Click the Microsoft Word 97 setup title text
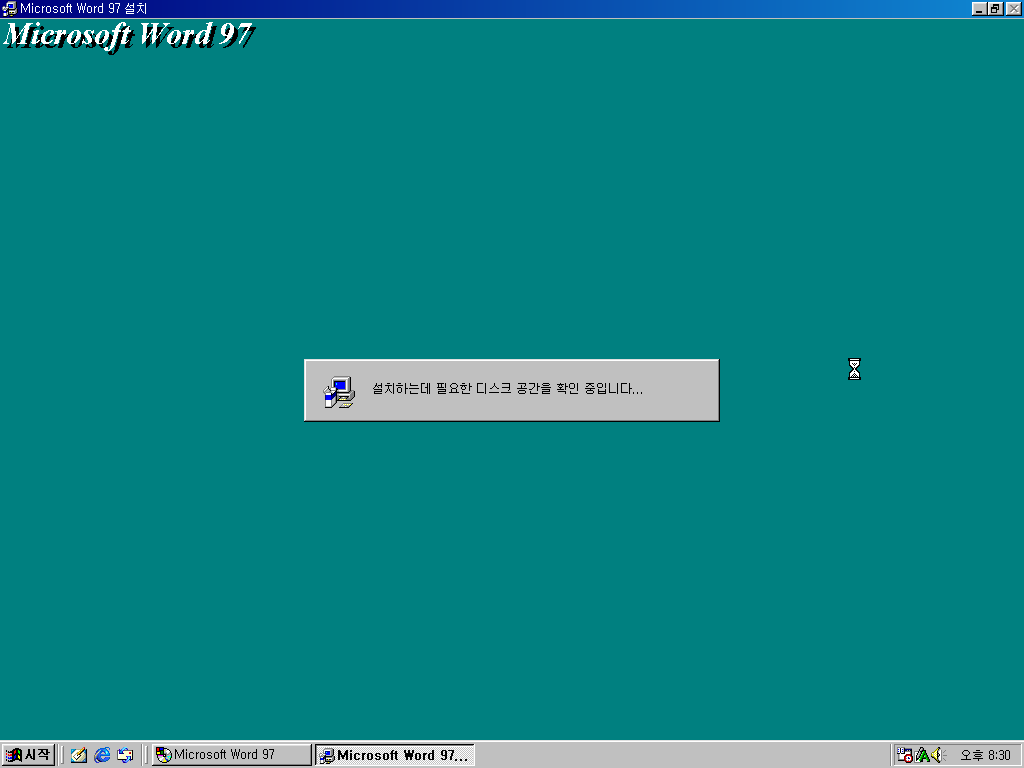 pyautogui.click(x=84, y=8)
